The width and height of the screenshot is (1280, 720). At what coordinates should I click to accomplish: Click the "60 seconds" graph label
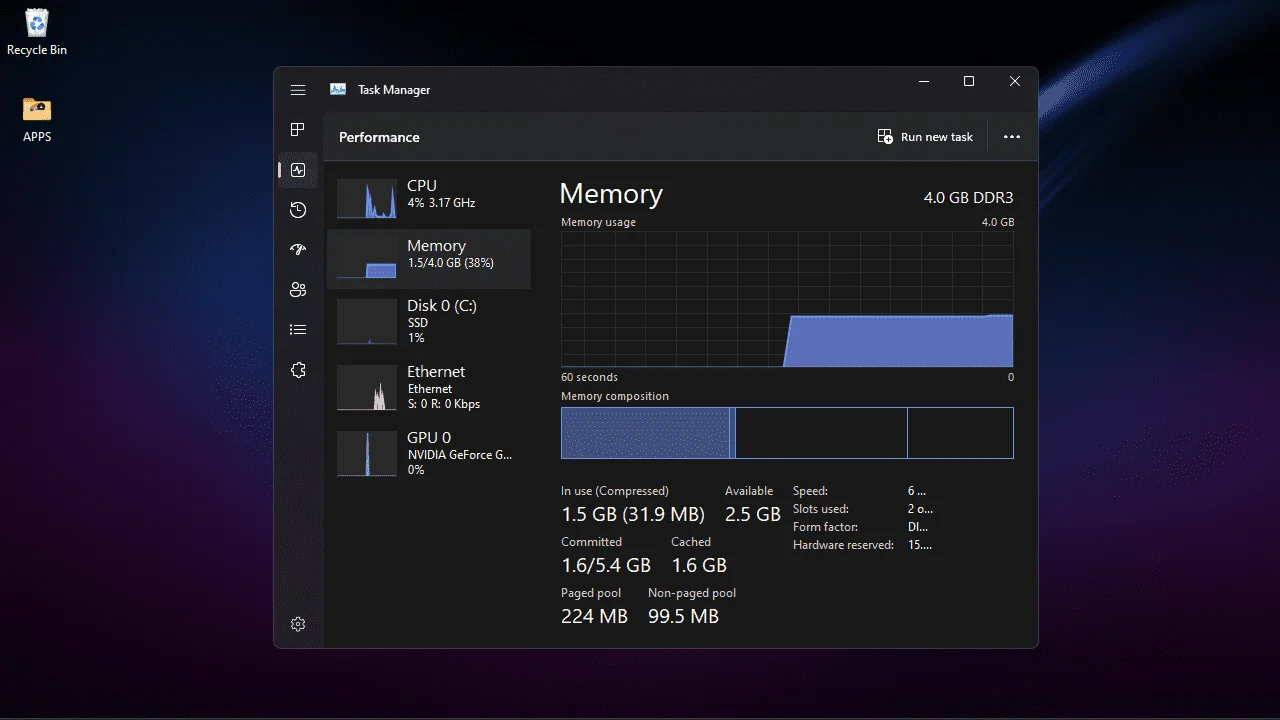(589, 377)
